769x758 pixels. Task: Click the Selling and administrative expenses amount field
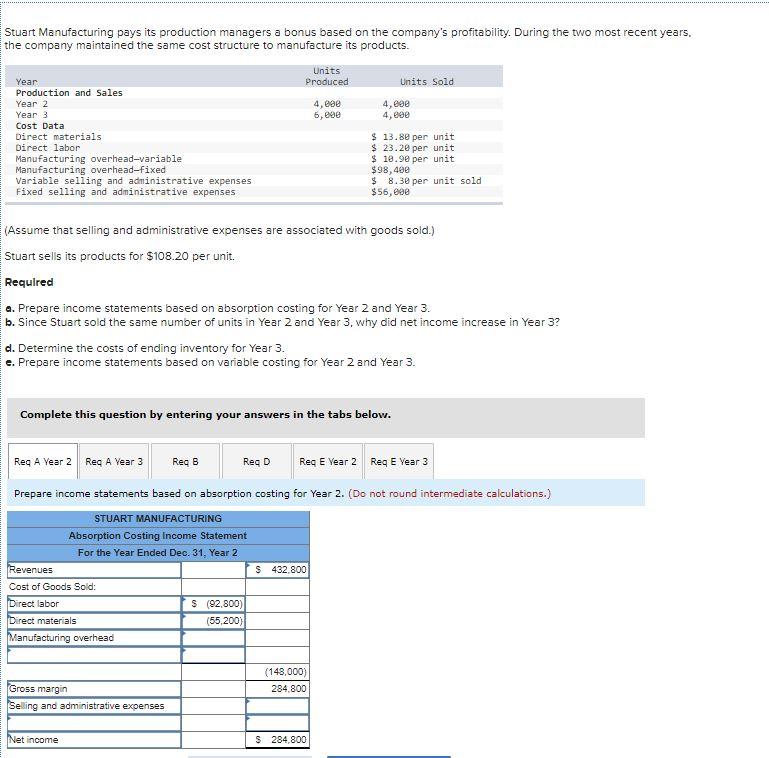[278, 706]
